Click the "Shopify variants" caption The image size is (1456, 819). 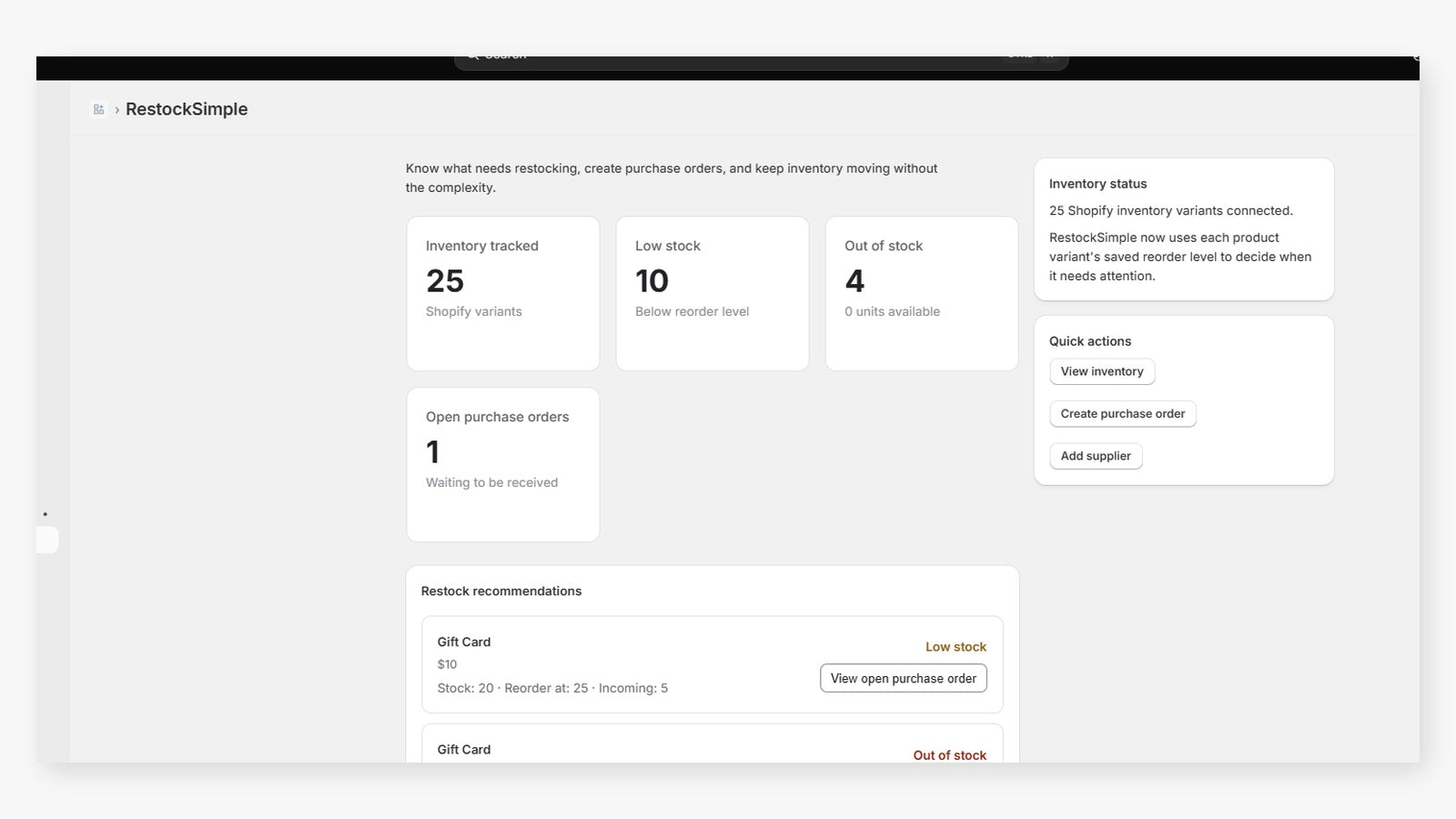click(x=474, y=311)
